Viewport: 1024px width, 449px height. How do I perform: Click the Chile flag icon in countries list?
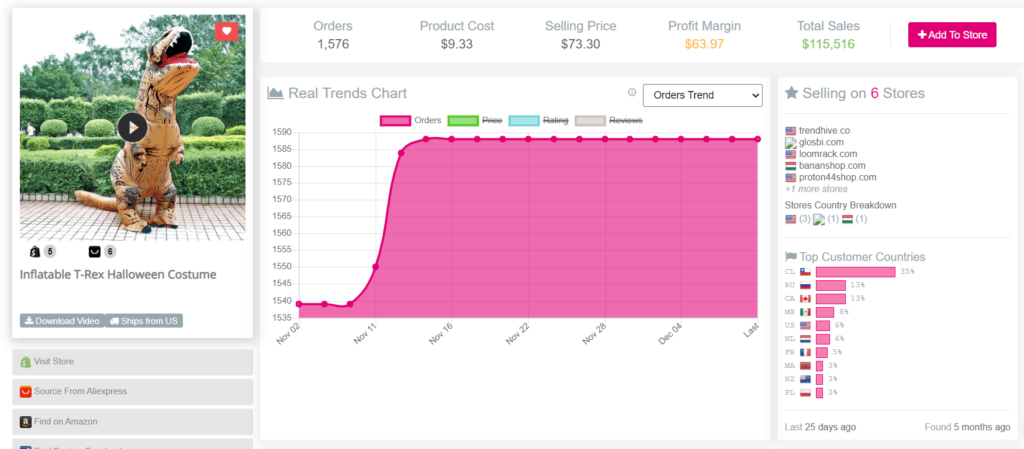coord(805,272)
